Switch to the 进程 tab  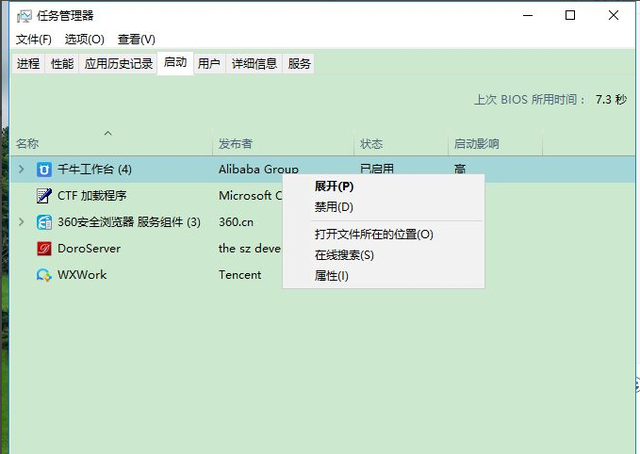(x=28, y=64)
